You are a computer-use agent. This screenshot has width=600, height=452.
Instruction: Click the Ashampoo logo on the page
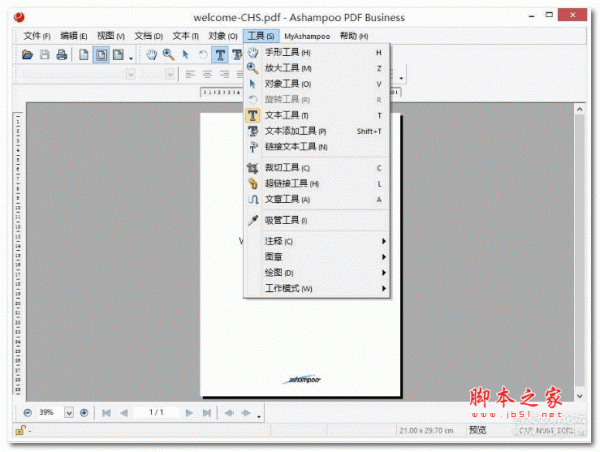(302, 379)
